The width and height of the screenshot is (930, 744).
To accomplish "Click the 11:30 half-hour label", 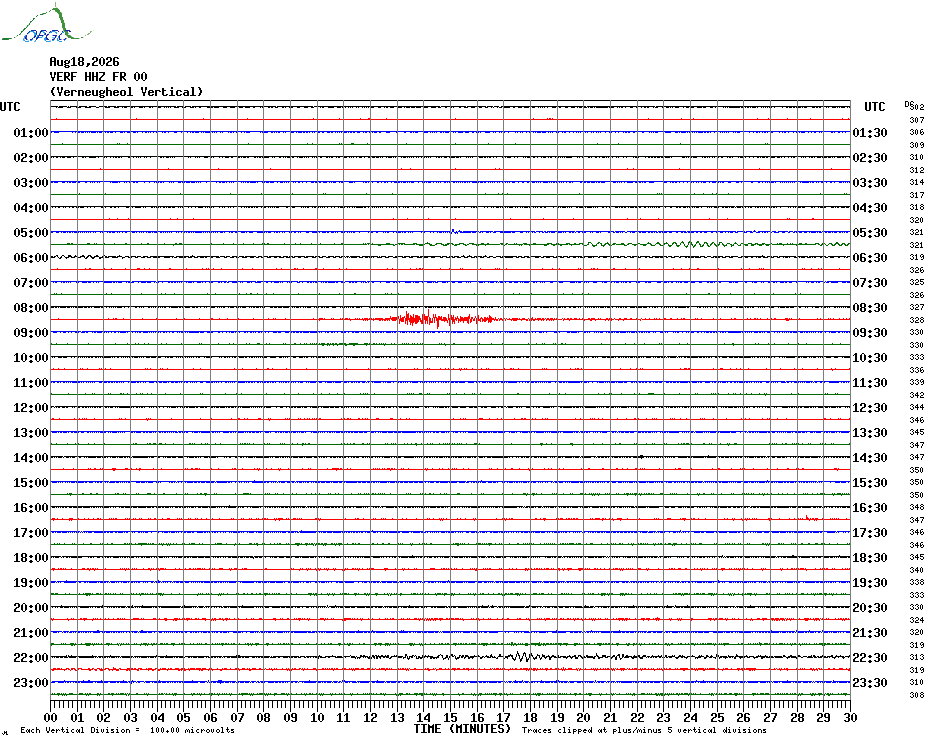I will (870, 383).
